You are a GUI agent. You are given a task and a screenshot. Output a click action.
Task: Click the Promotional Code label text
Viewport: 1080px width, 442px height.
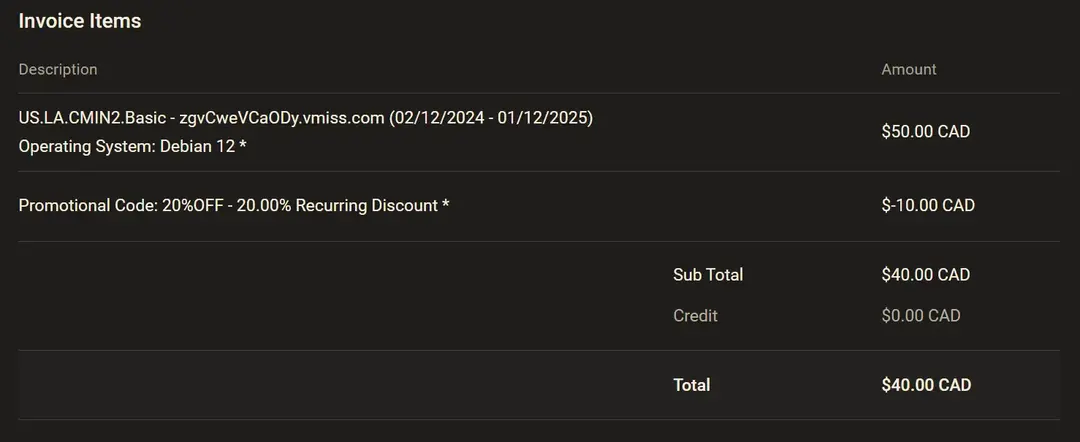click(x=87, y=205)
